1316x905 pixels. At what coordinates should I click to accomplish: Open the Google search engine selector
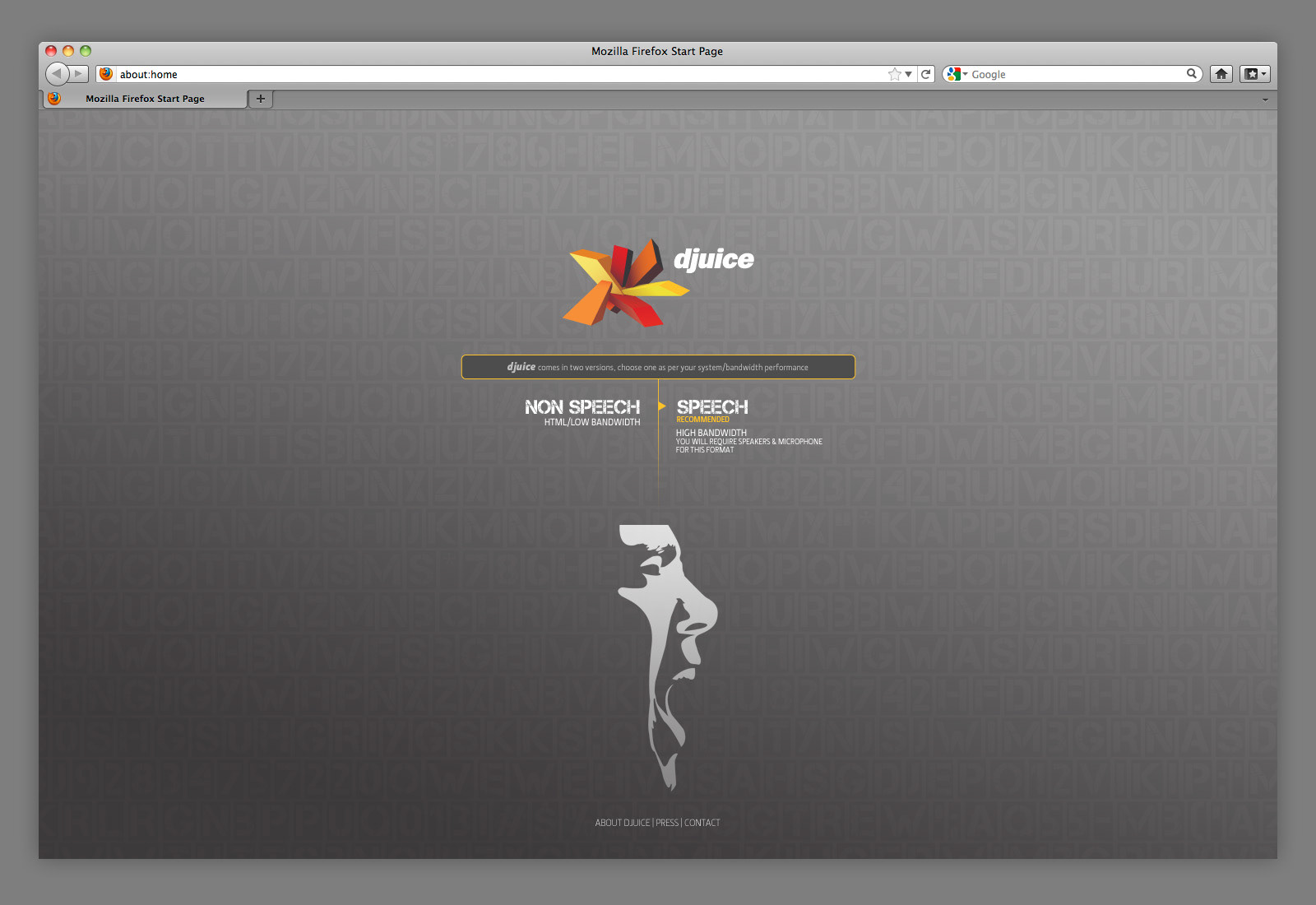957,74
